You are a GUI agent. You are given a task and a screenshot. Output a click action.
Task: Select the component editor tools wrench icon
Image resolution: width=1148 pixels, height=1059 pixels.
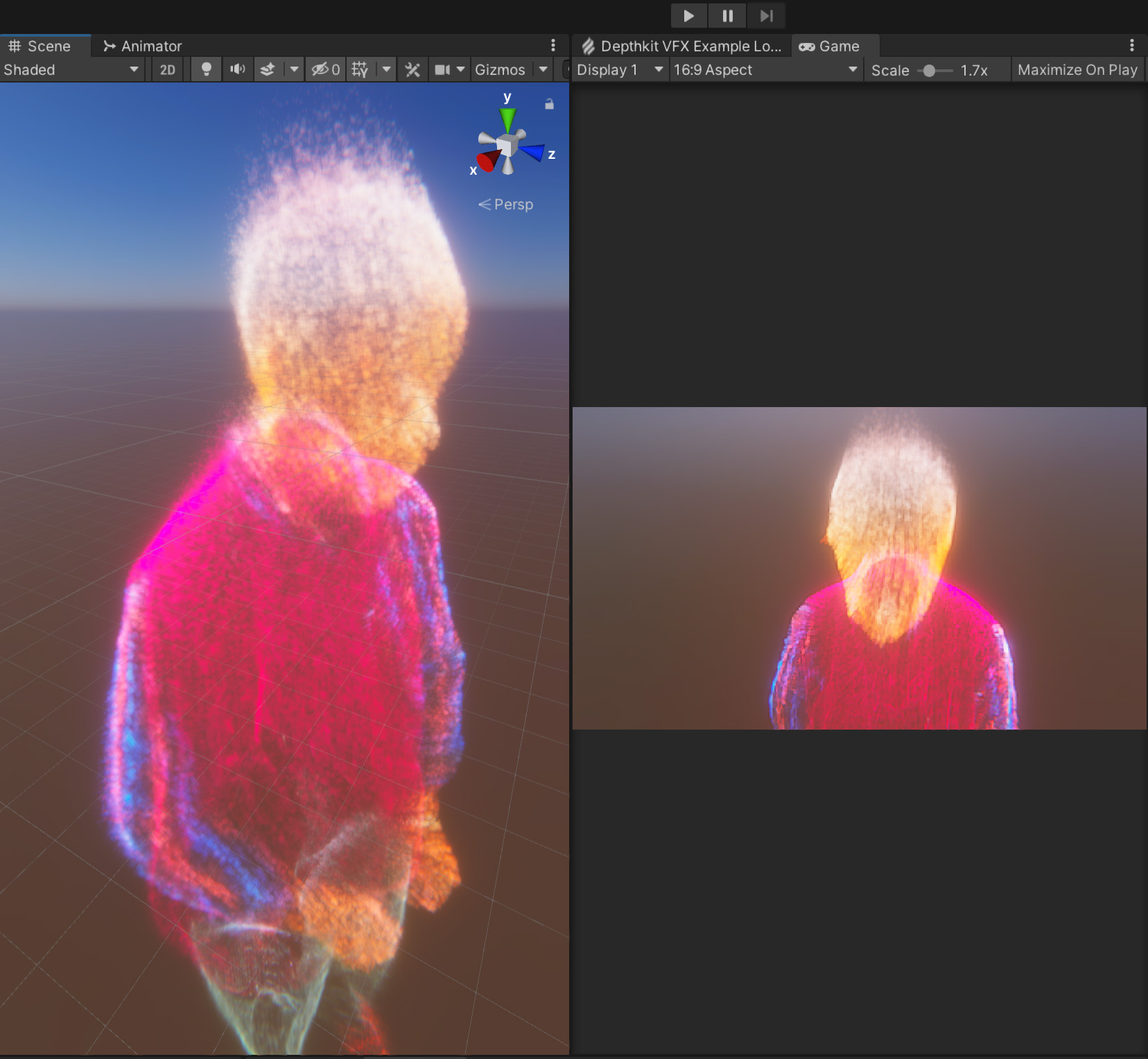point(412,69)
